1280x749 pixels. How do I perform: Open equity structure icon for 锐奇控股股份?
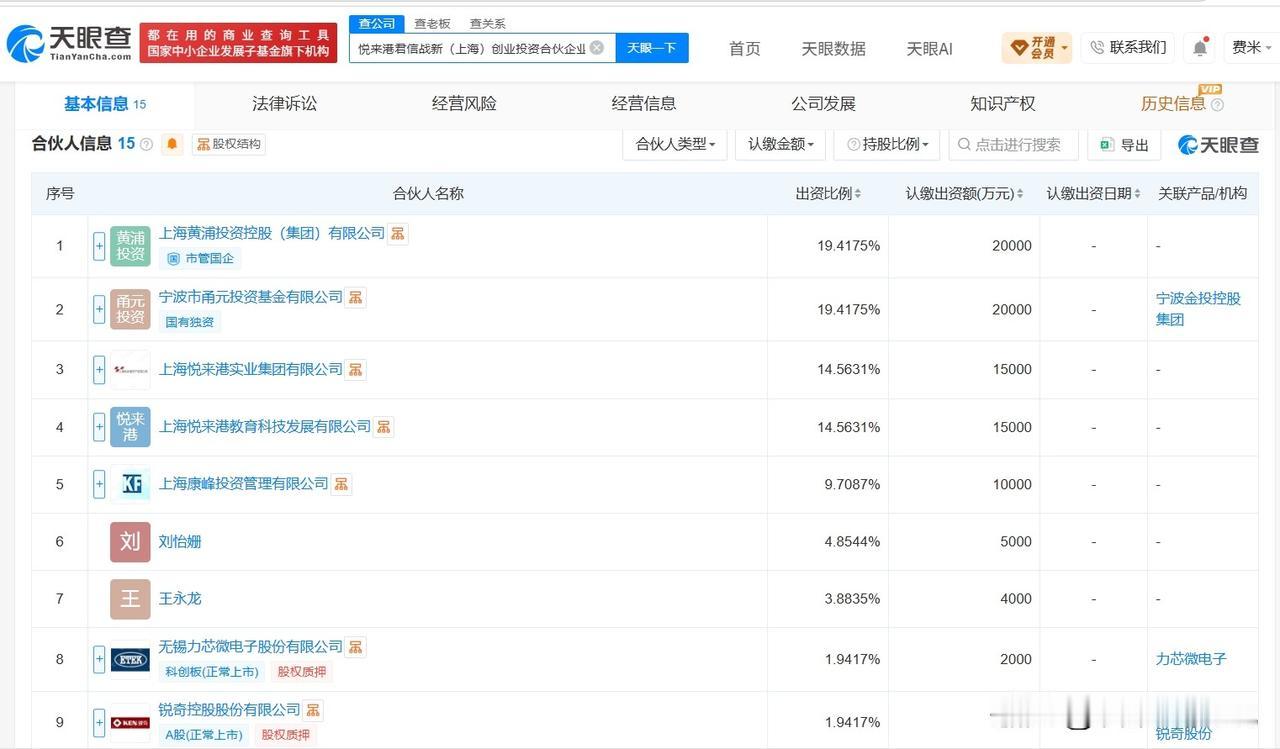click(x=314, y=710)
